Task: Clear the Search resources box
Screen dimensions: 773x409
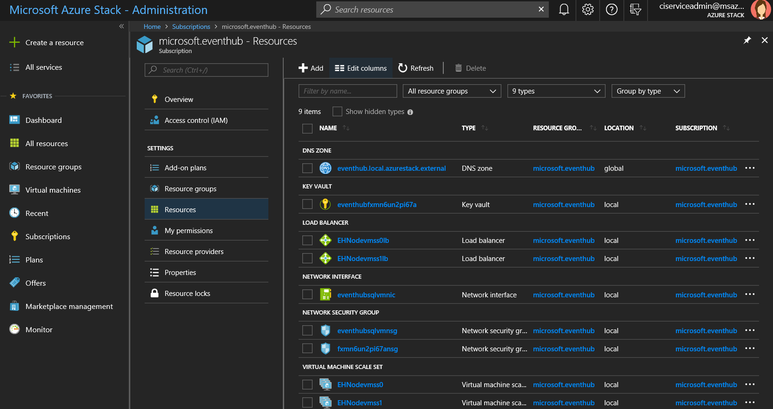Action: (541, 9)
